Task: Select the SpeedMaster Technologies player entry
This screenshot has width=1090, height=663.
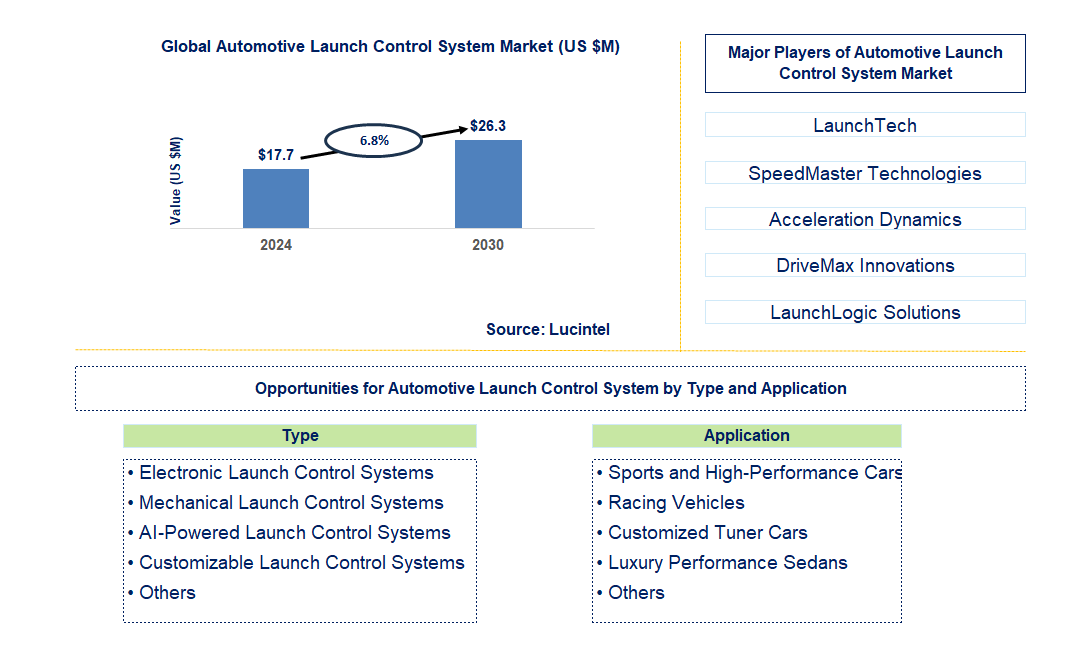Action: (864, 172)
